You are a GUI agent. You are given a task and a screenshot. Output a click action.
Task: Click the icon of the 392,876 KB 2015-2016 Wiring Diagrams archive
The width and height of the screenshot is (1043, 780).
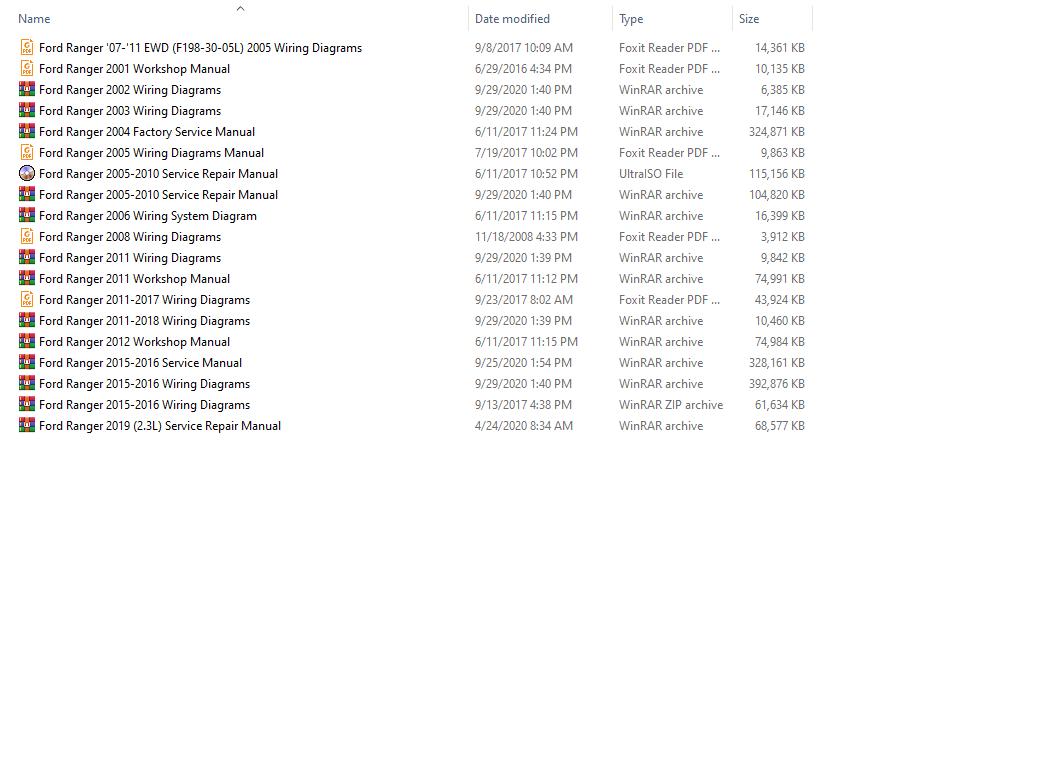click(x=27, y=384)
